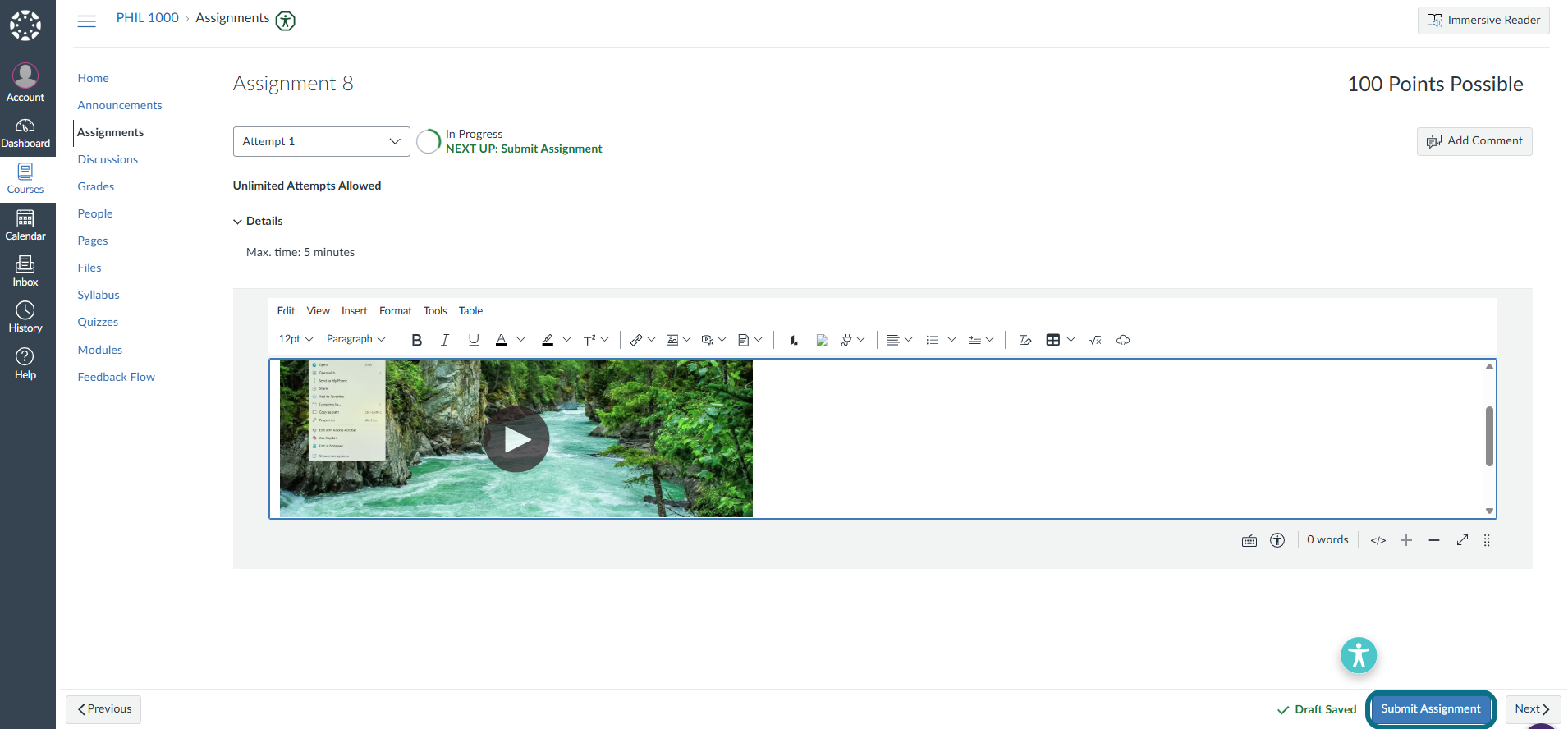Insert a table using table icon
The height and width of the screenshot is (729, 1568).
coord(1053,340)
